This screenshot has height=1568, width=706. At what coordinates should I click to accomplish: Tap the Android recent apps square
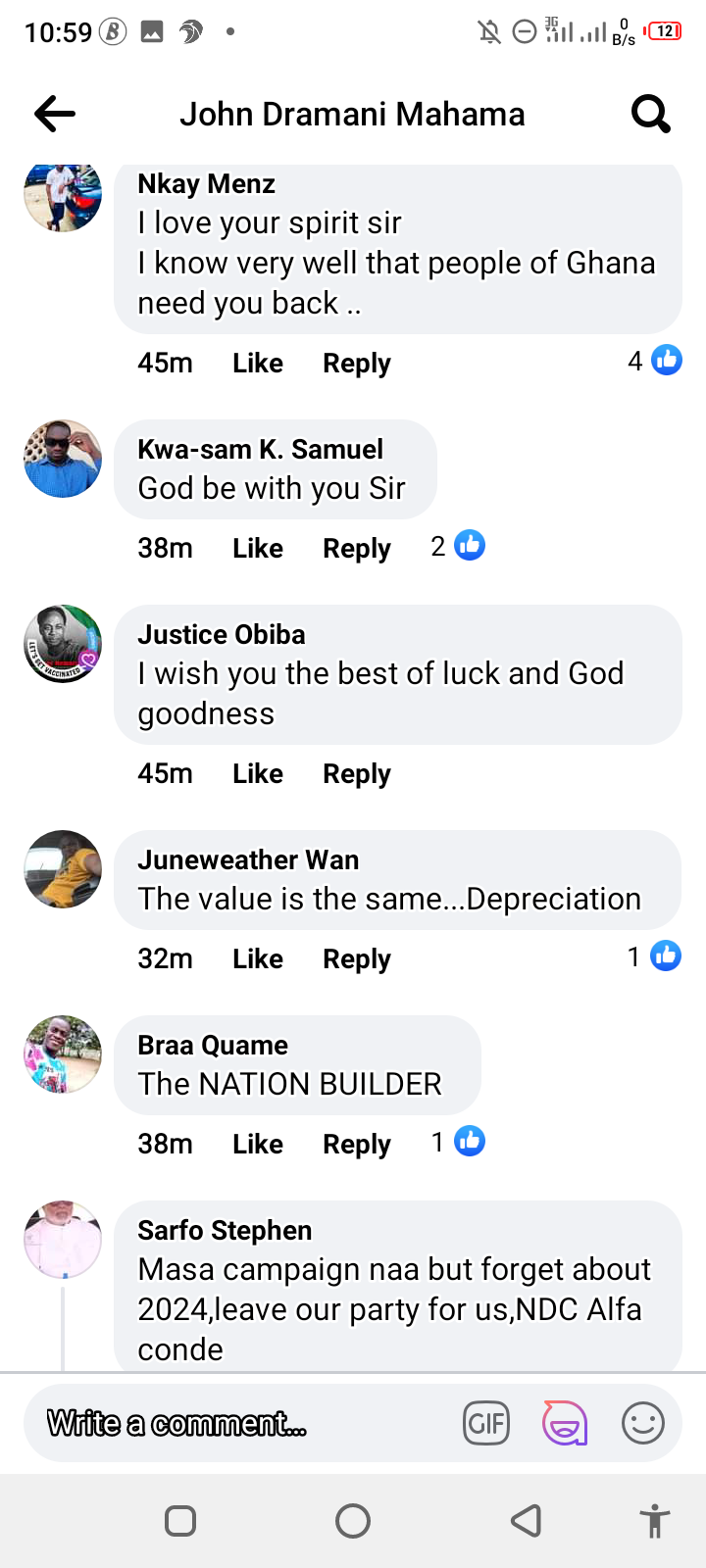click(x=180, y=1521)
